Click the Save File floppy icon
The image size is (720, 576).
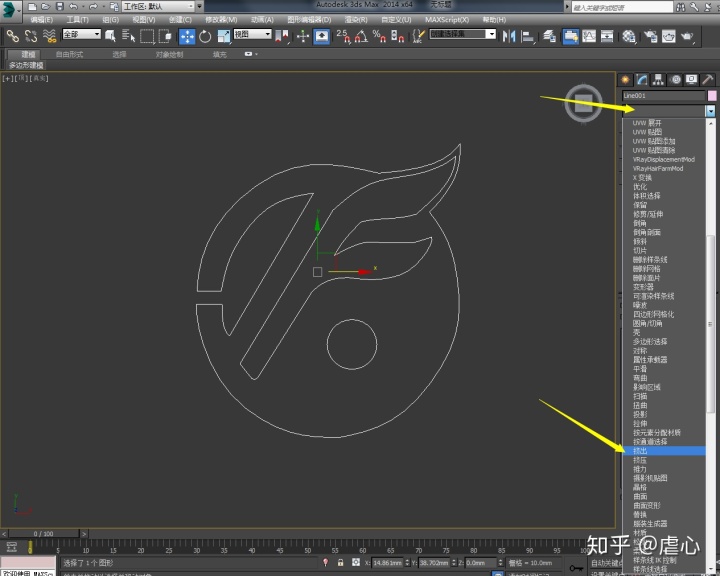tap(60, 6)
